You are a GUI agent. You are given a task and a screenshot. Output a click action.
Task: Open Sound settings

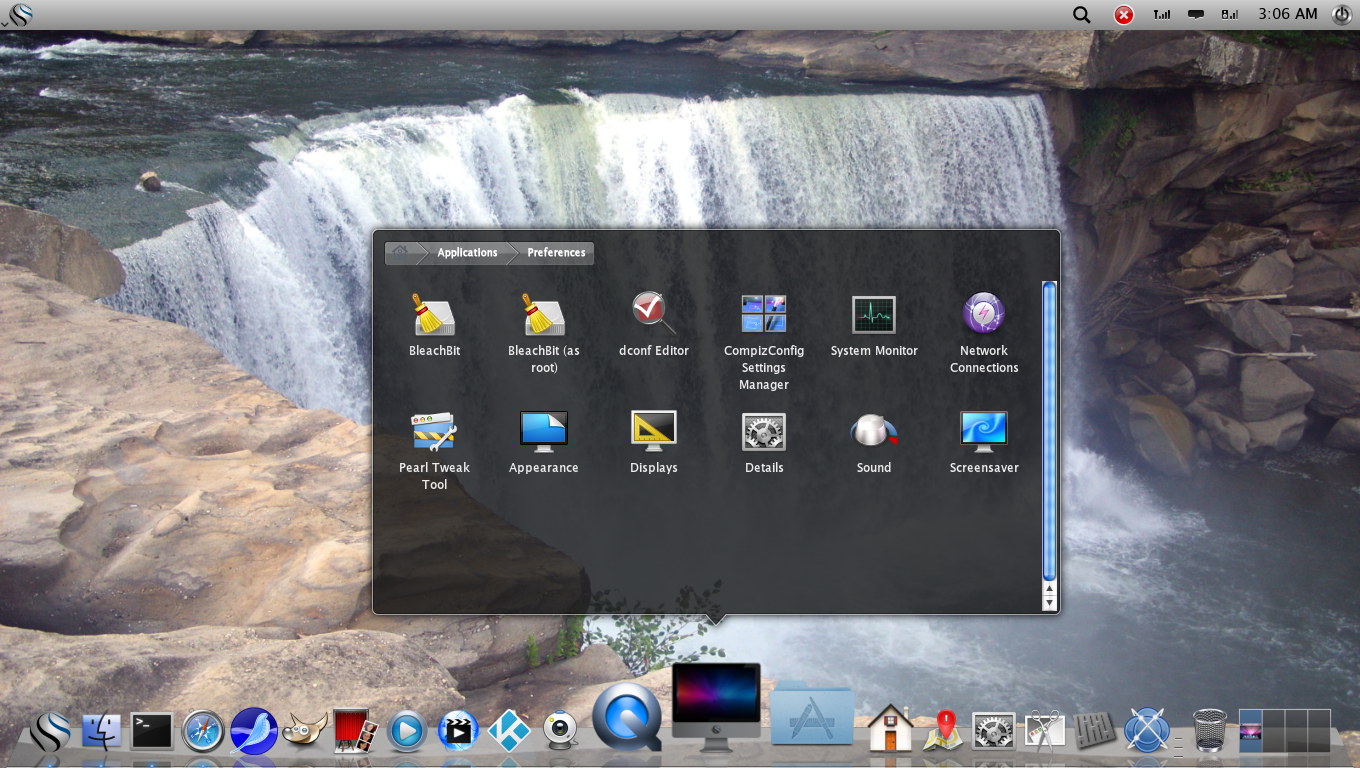point(874,430)
